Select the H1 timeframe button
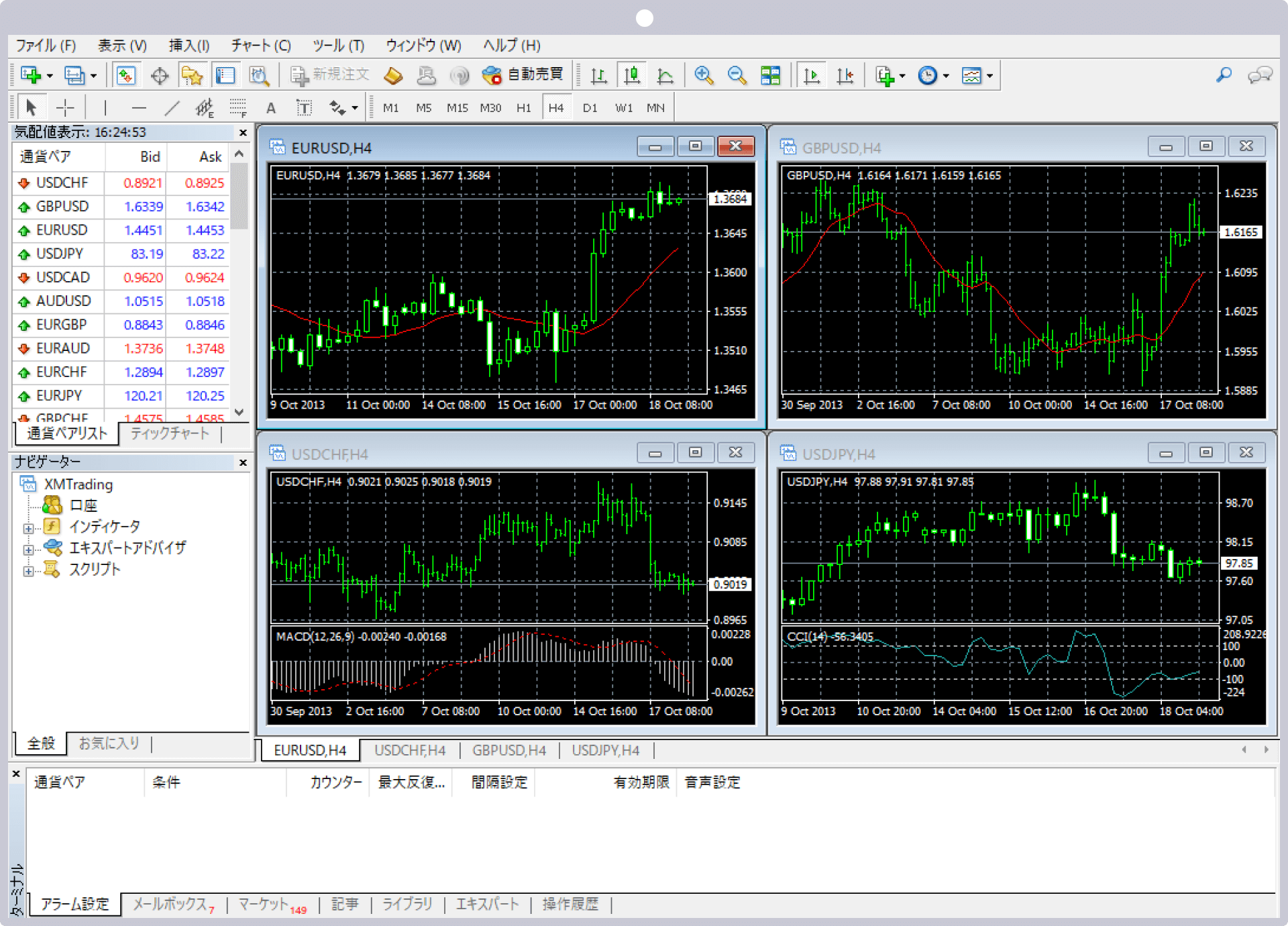 tap(523, 107)
